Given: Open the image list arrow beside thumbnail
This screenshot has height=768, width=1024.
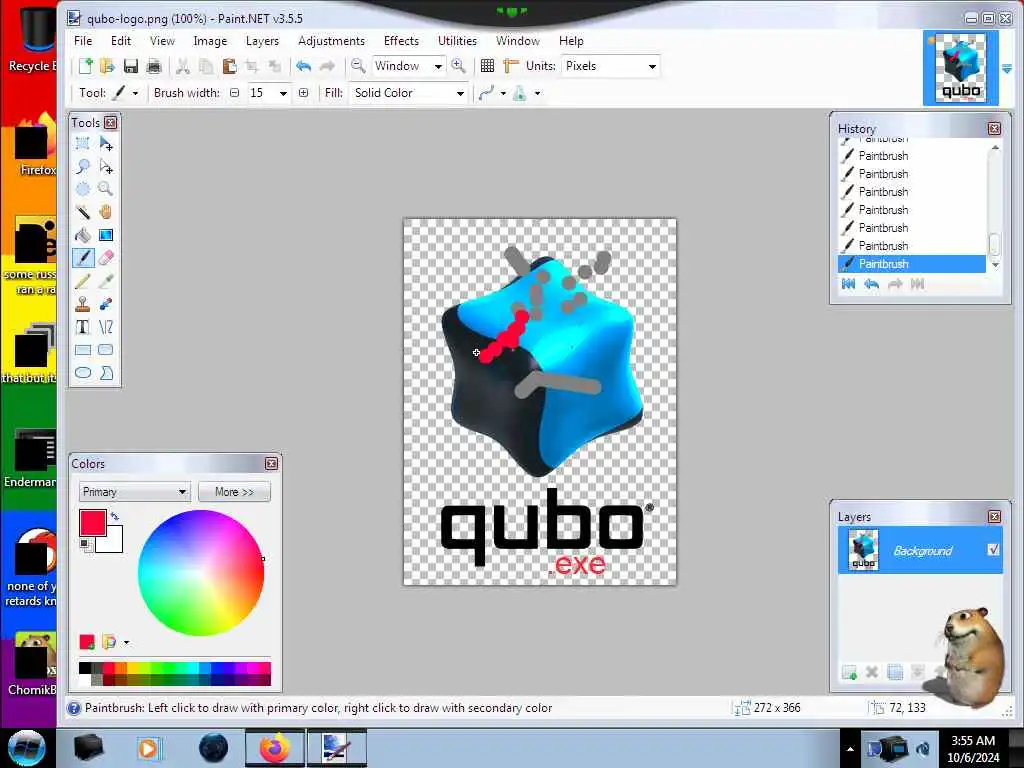Looking at the screenshot, I should point(1006,69).
